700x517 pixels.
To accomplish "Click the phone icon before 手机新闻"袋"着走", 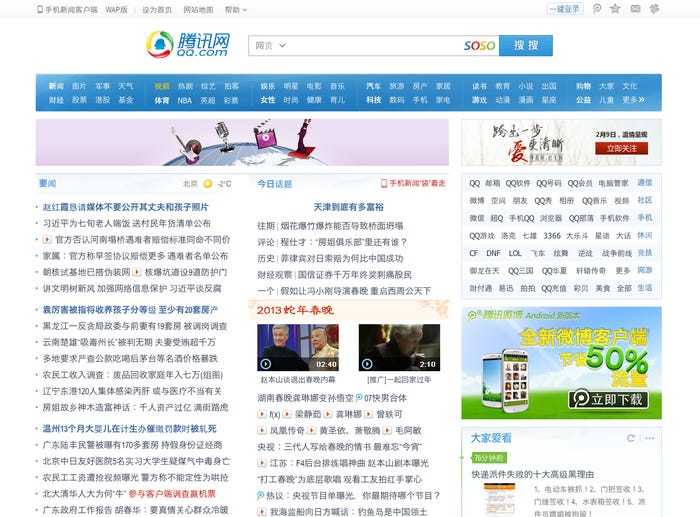I will pyautogui.click(x=383, y=183).
